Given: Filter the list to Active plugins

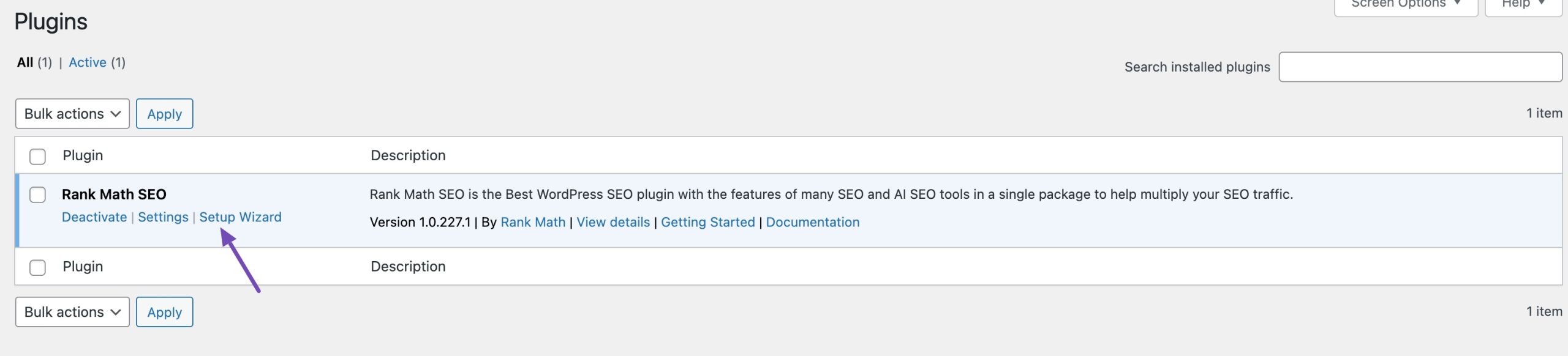Looking at the screenshot, I should tap(88, 62).
